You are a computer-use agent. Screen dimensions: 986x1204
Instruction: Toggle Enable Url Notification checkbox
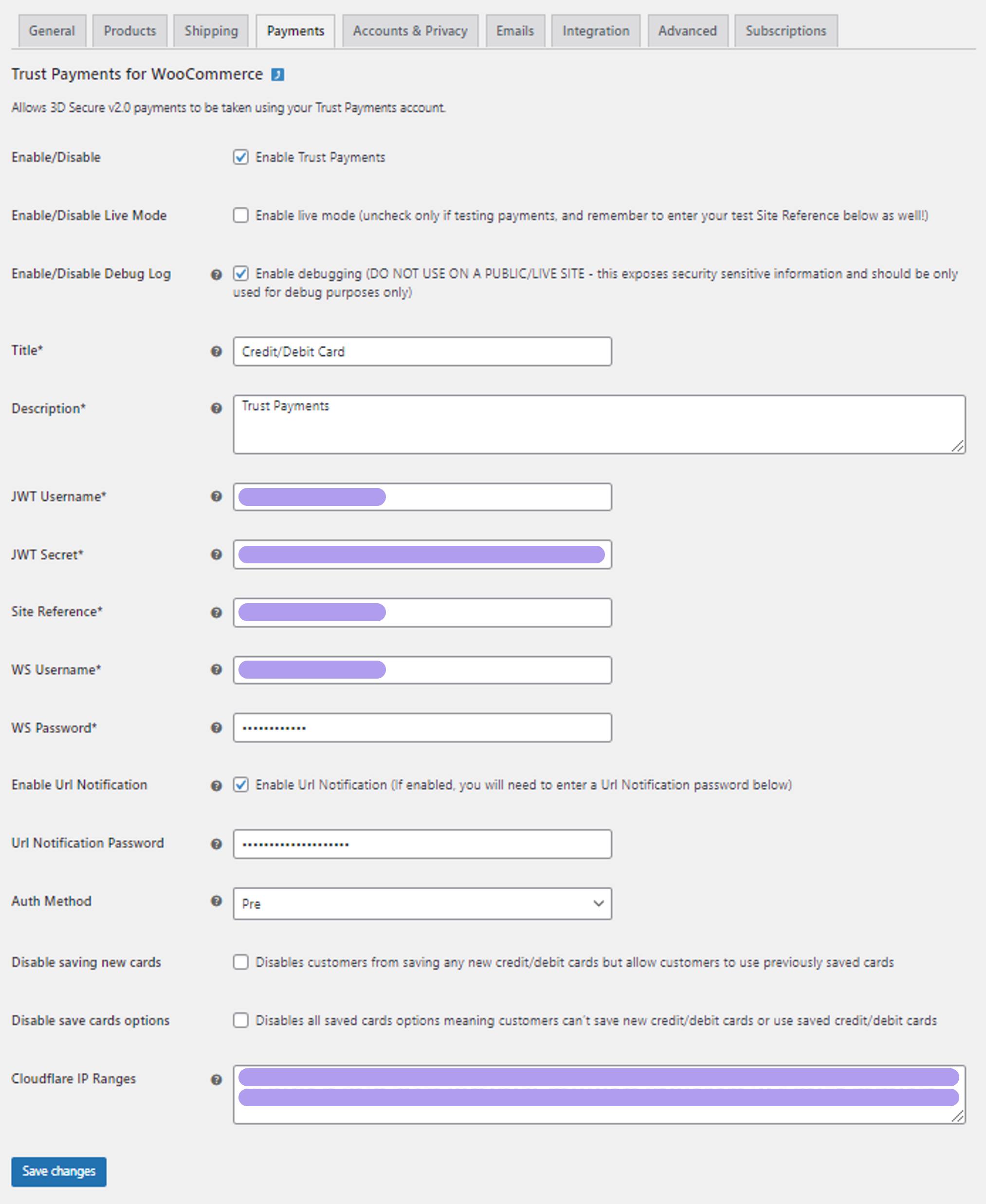tap(241, 785)
